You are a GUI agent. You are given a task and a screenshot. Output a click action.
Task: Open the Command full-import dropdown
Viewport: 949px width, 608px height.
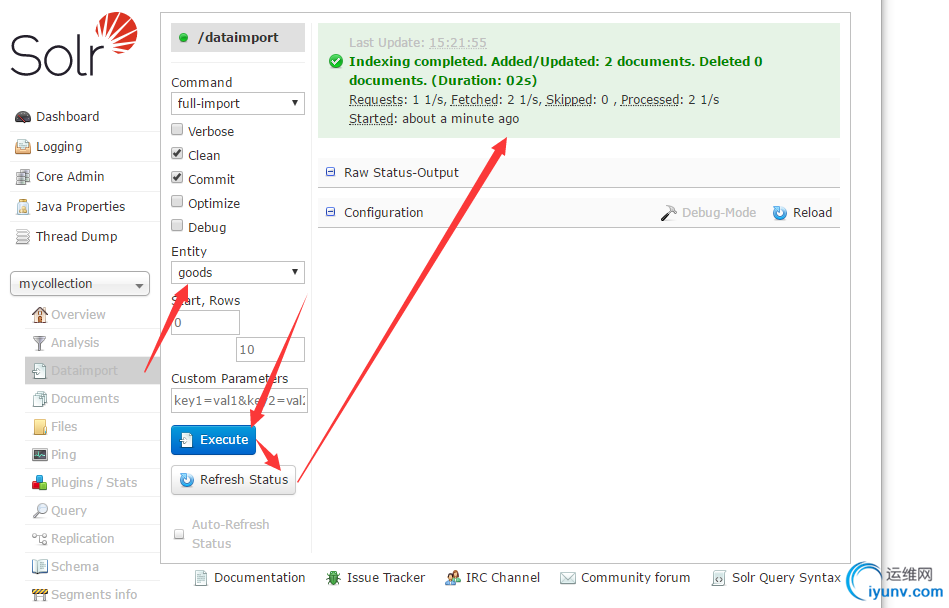238,103
